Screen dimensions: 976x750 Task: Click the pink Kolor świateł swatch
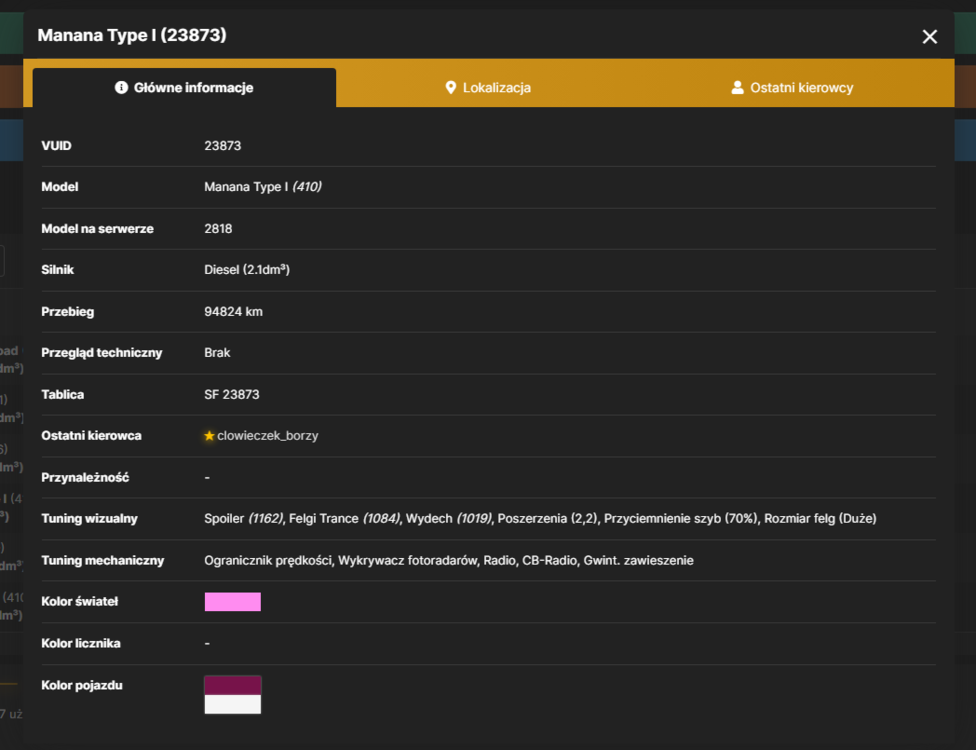pyautogui.click(x=233, y=602)
